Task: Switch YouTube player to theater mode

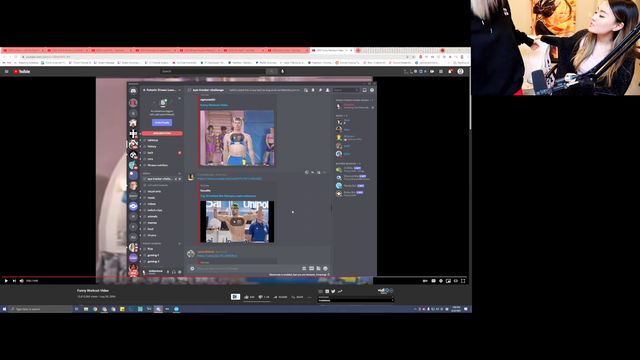Action: [x=456, y=281]
